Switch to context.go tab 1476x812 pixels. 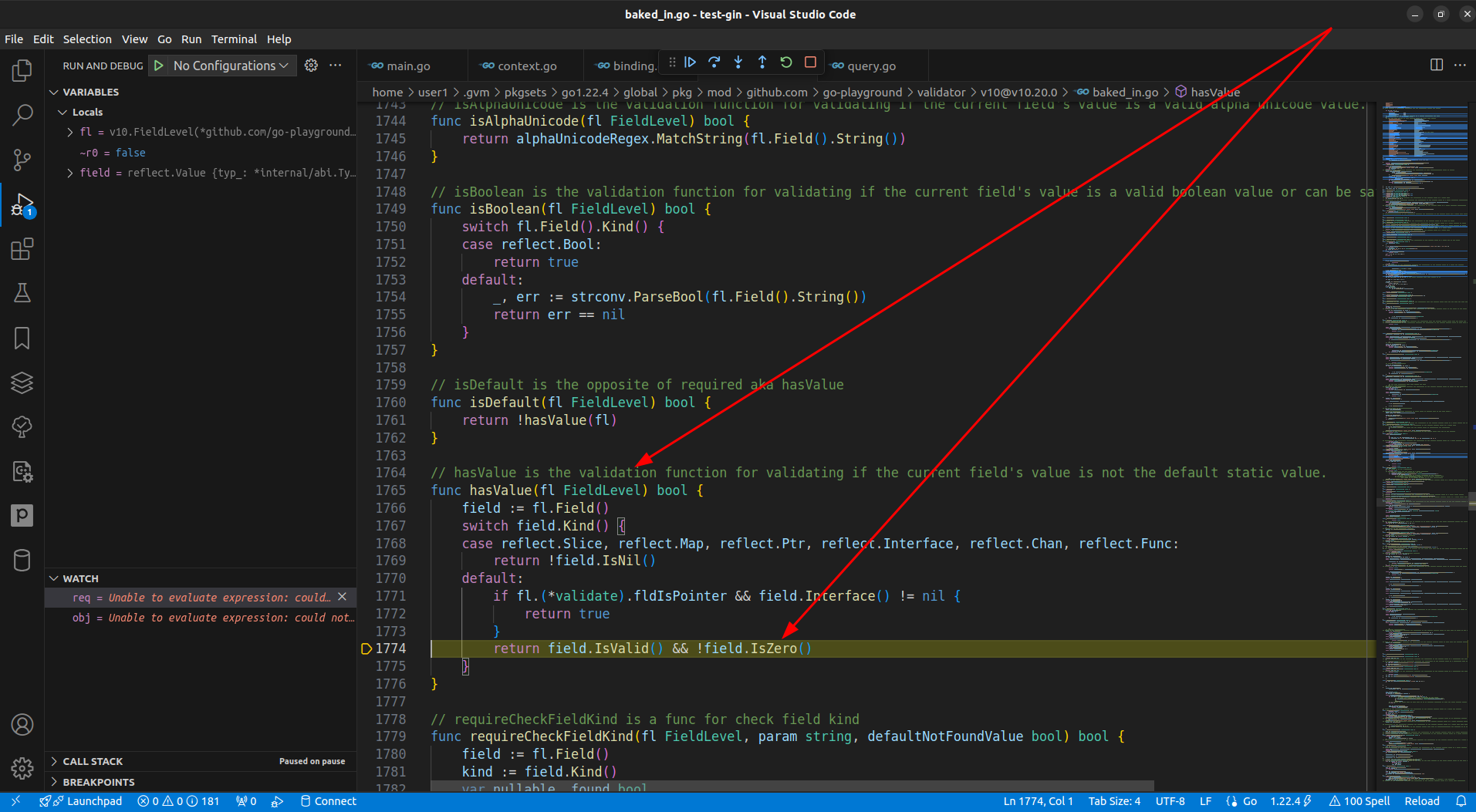tap(527, 66)
